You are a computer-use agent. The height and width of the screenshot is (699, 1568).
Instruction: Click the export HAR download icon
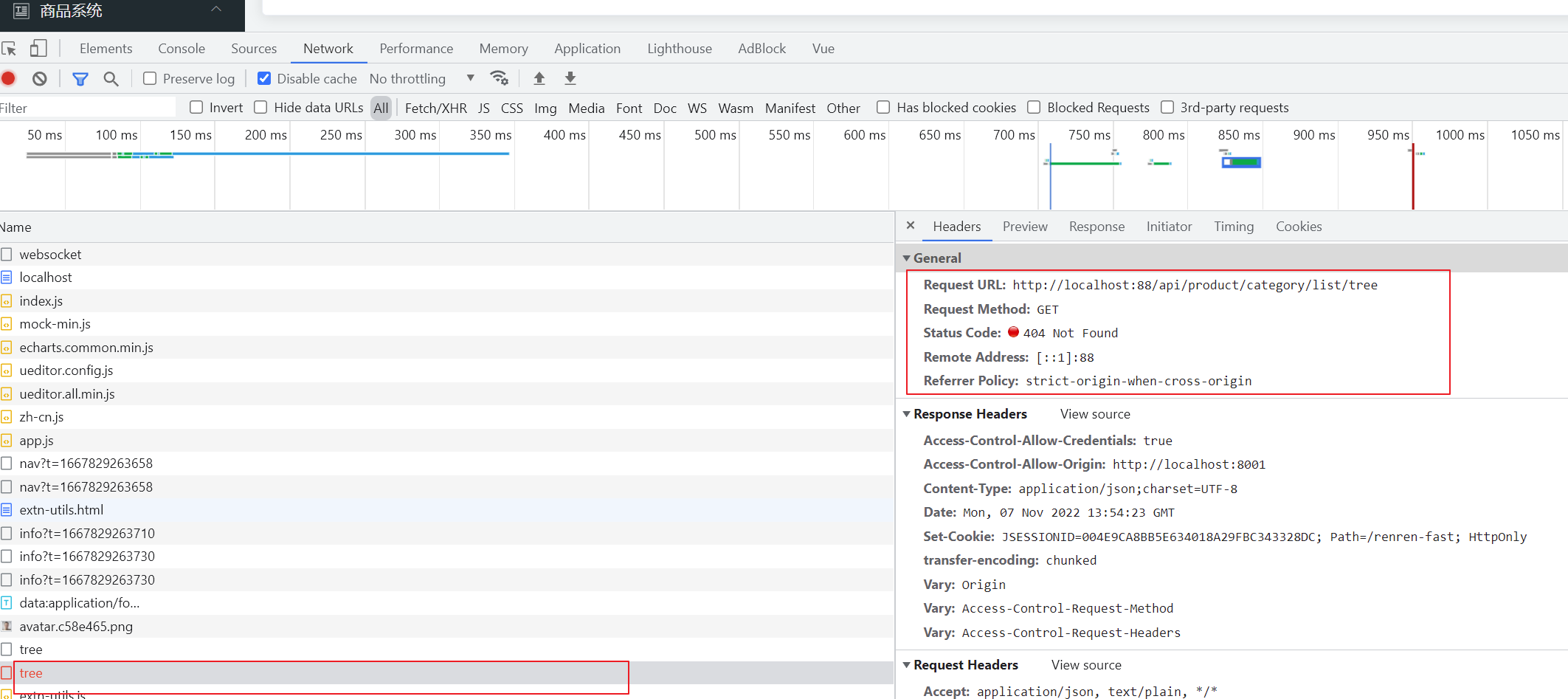(570, 78)
